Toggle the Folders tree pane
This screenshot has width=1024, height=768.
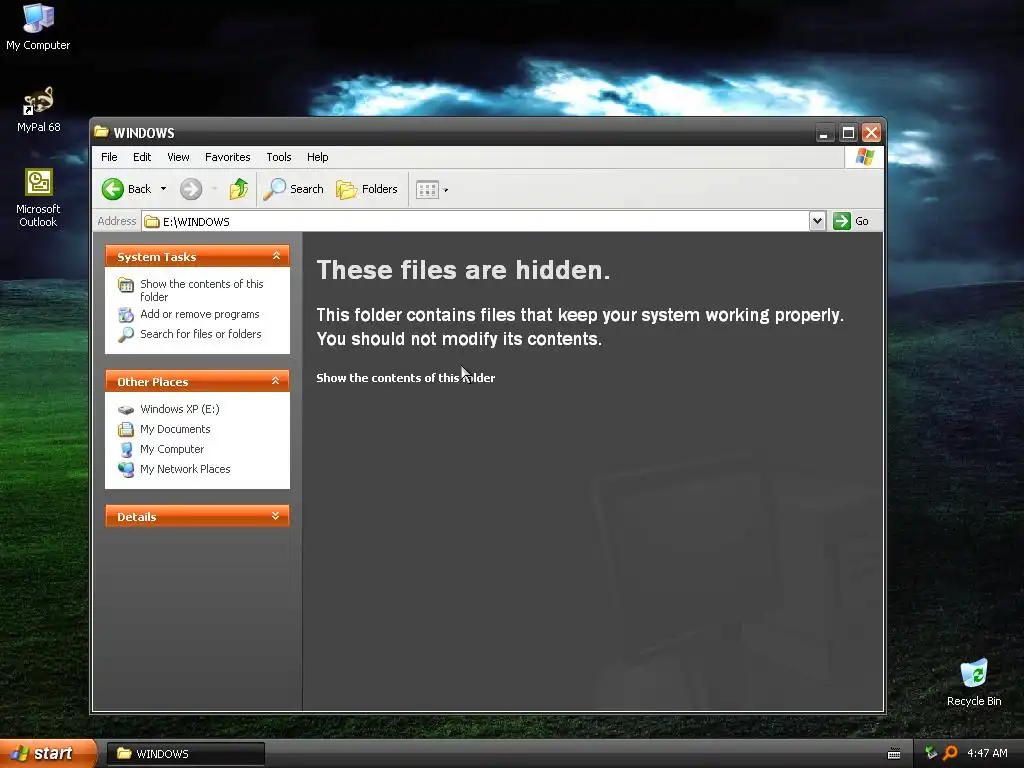[x=366, y=189]
